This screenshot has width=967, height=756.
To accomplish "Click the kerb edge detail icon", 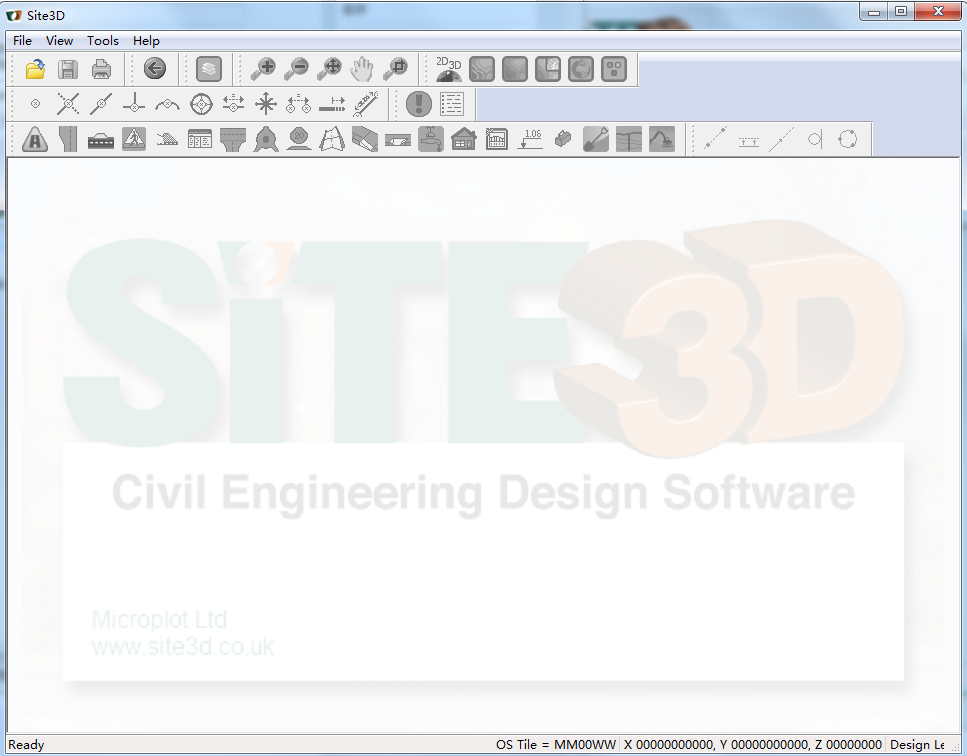I will click(365, 139).
